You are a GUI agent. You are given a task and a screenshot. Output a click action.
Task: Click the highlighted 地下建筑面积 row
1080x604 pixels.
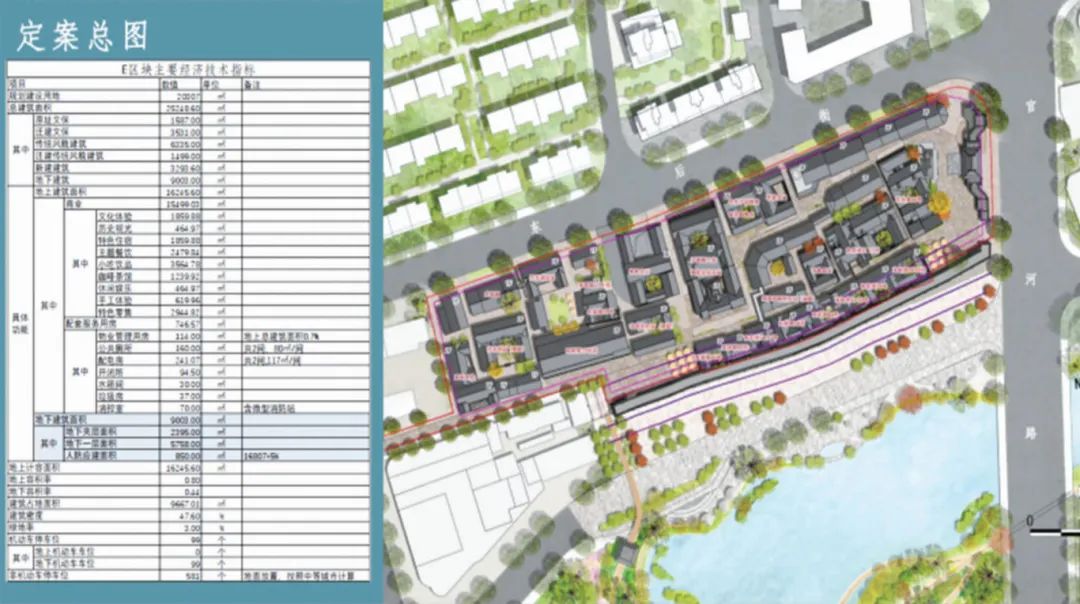click(x=62, y=420)
